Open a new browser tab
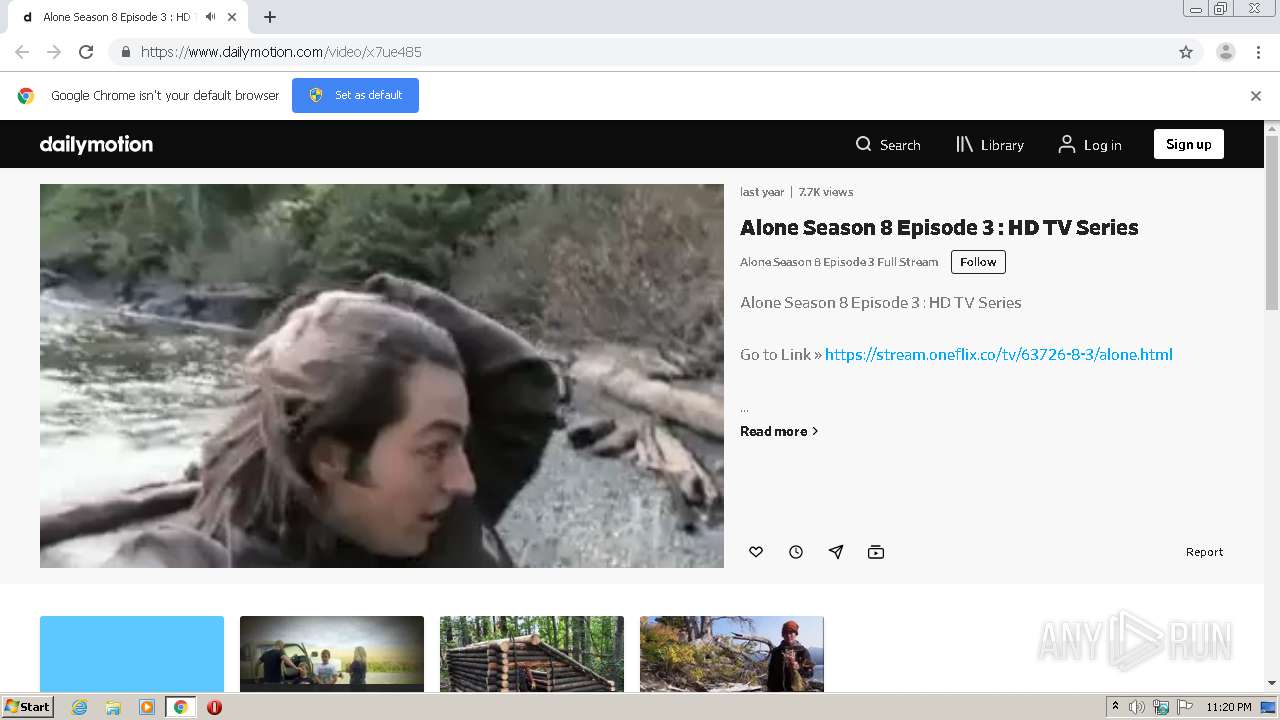The width and height of the screenshot is (1280, 720). coord(270,17)
